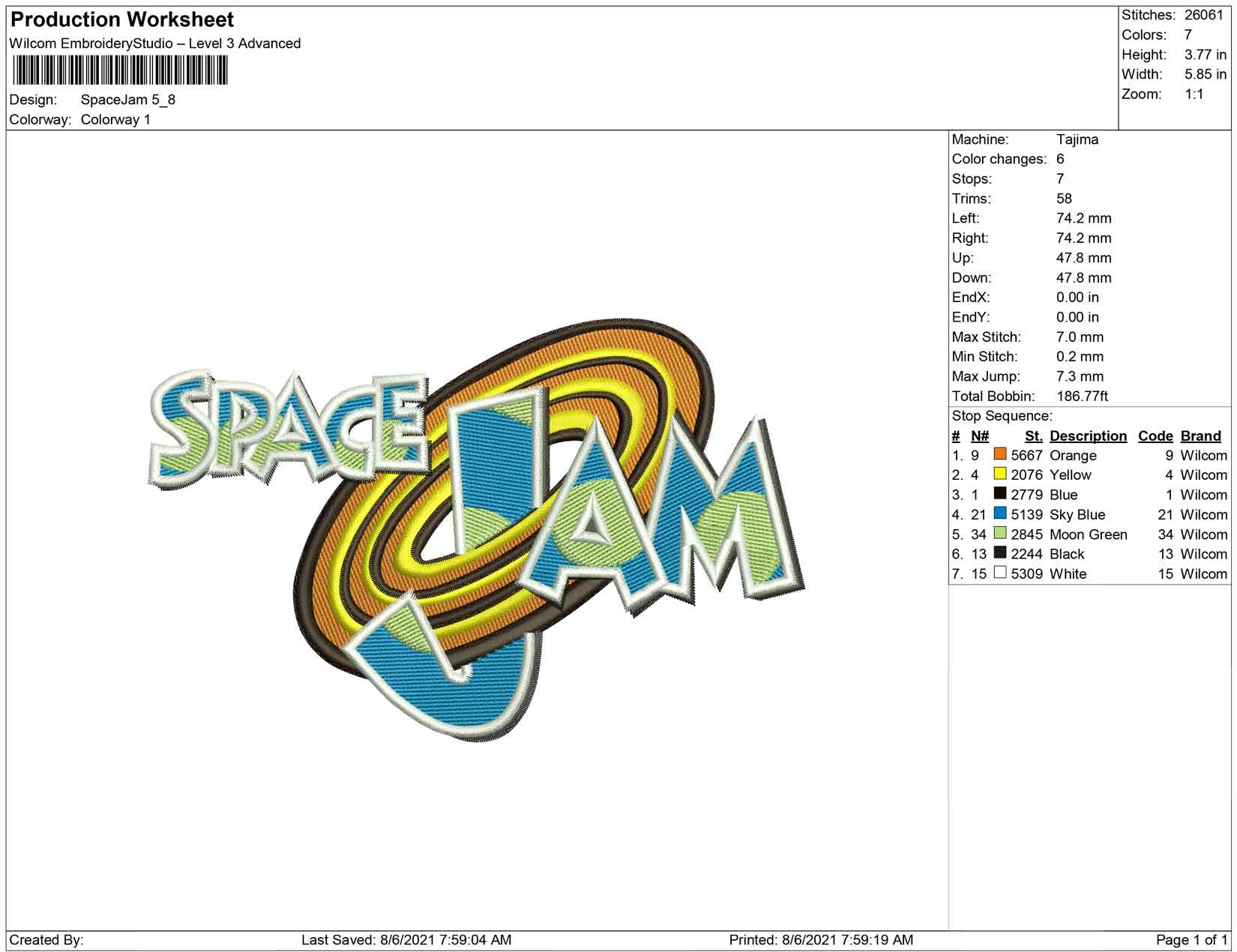Click thread number "2076" in stop sequence
The height and width of the screenshot is (952, 1237).
click(1027, 475)
